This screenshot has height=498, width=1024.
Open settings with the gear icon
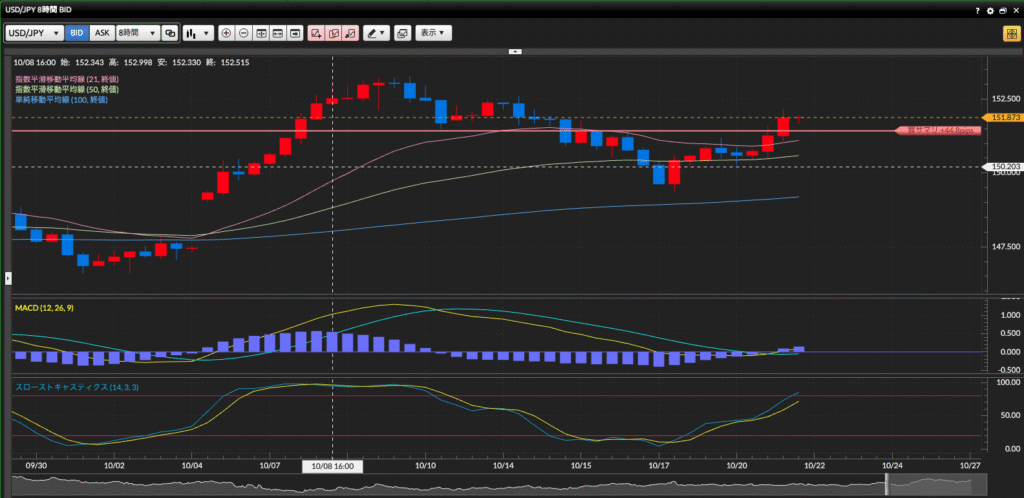990,10
